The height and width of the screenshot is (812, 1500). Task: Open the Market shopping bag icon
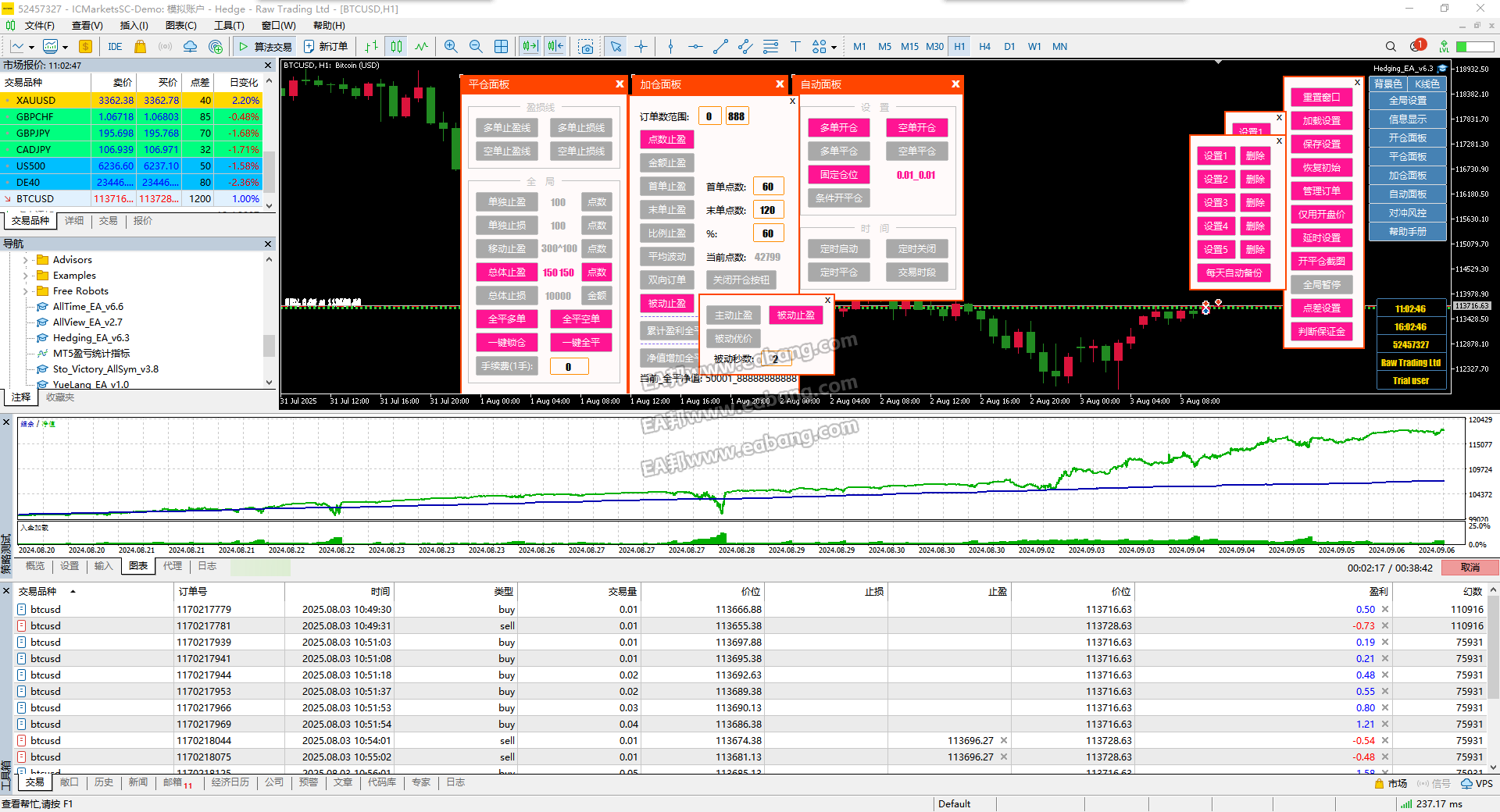(140, 47)
